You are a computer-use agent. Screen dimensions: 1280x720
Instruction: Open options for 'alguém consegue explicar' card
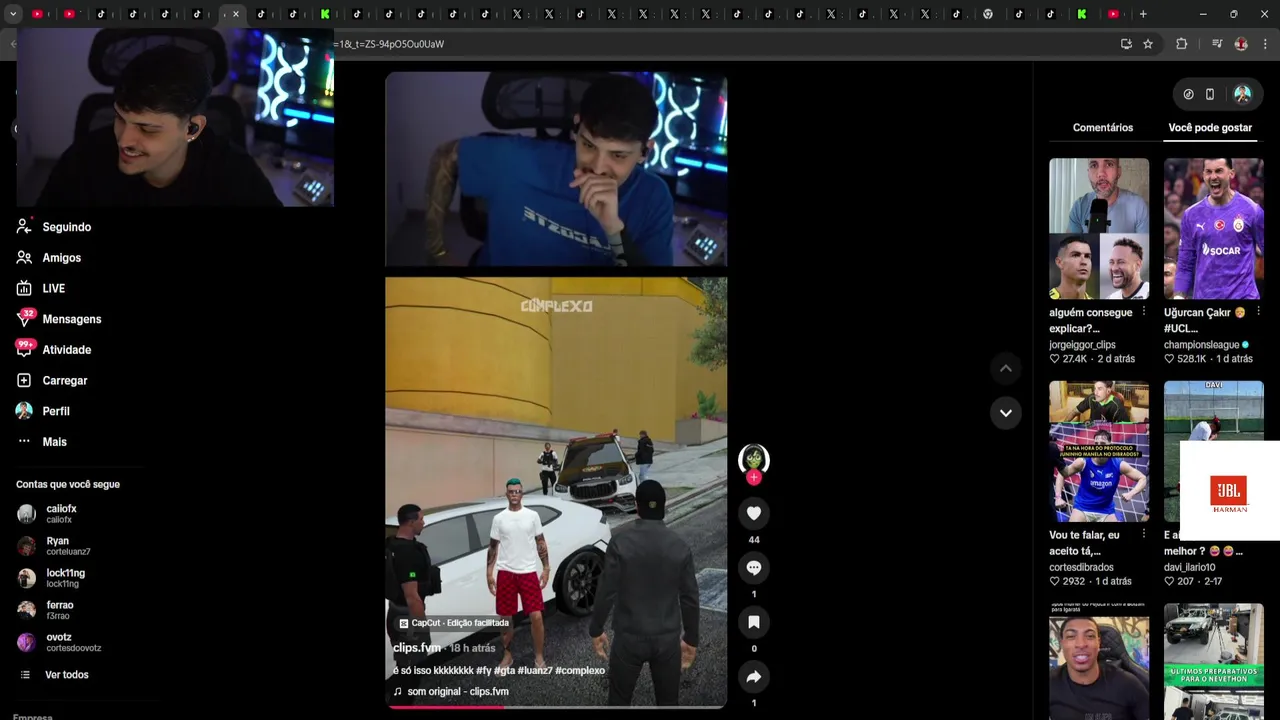click(x=1144, y=312)
